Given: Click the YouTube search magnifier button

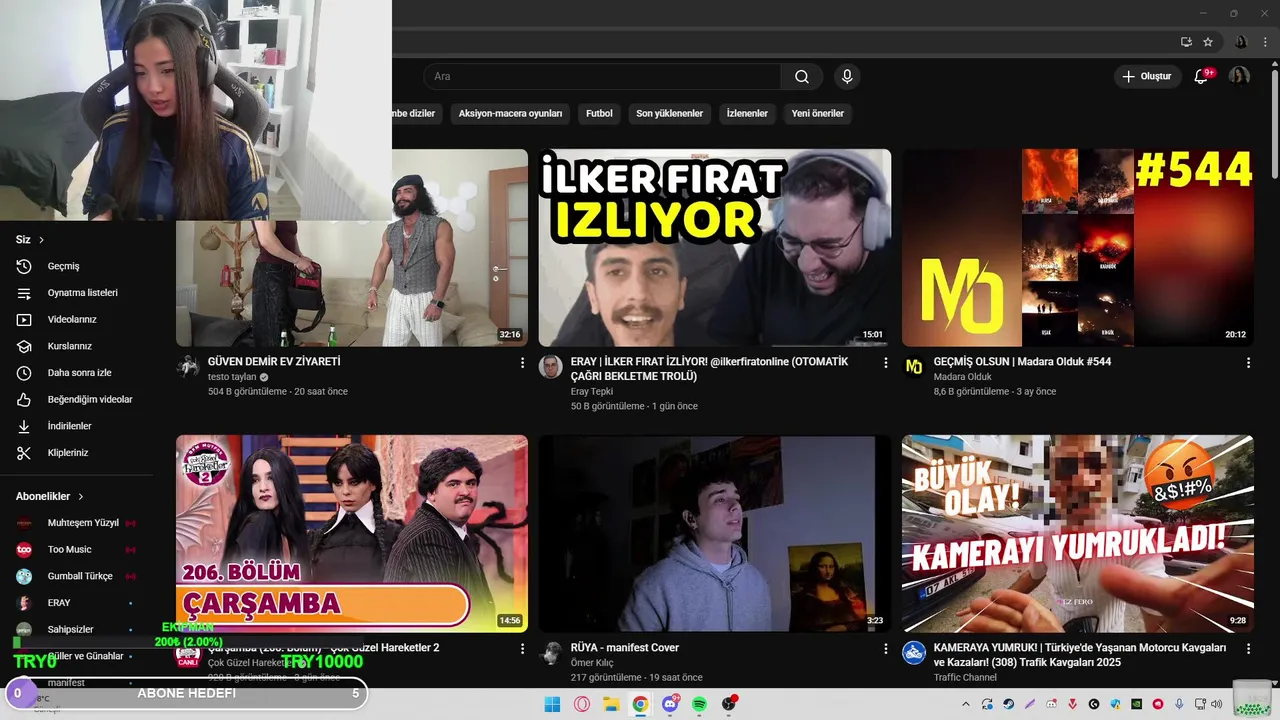Looking at the screenshot, I should pos(802,77).
